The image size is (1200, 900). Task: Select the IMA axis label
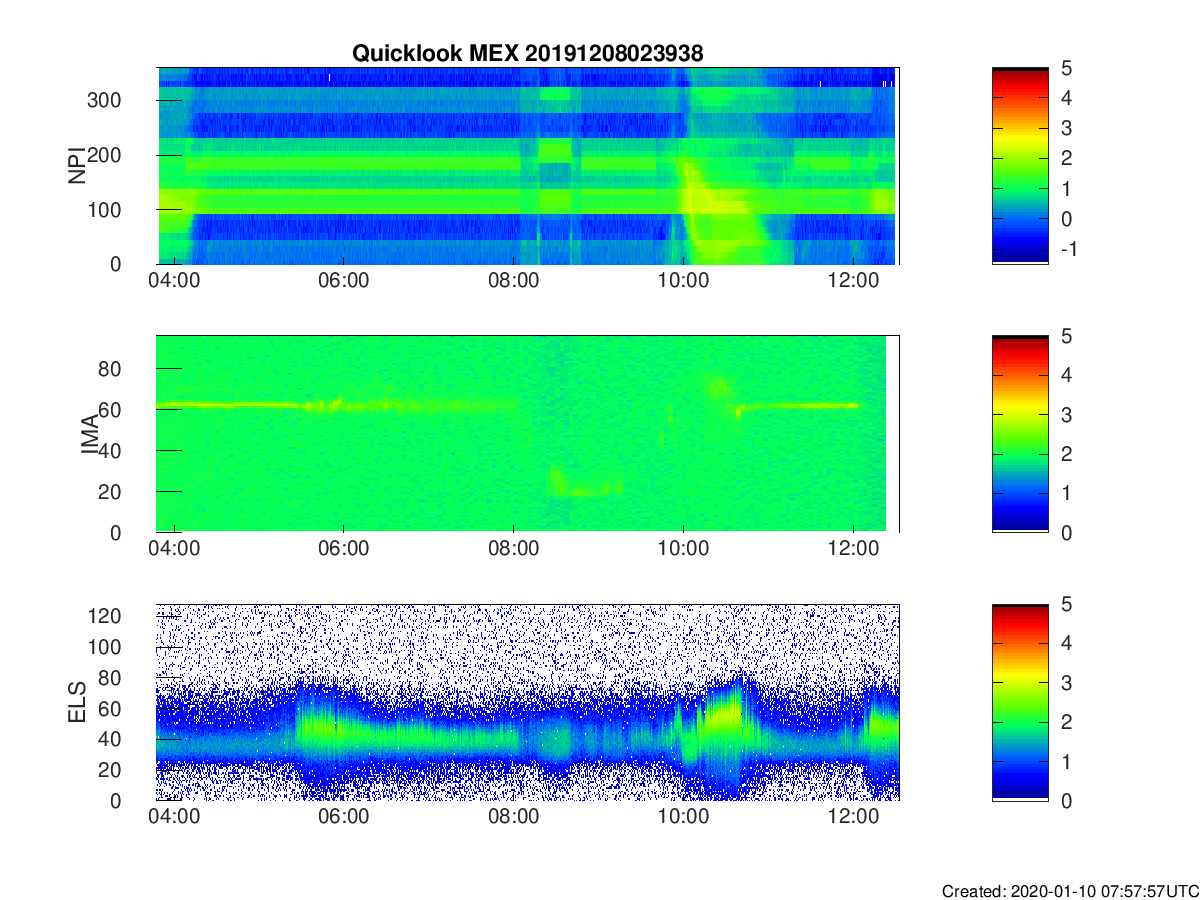[x=90, y=435]
